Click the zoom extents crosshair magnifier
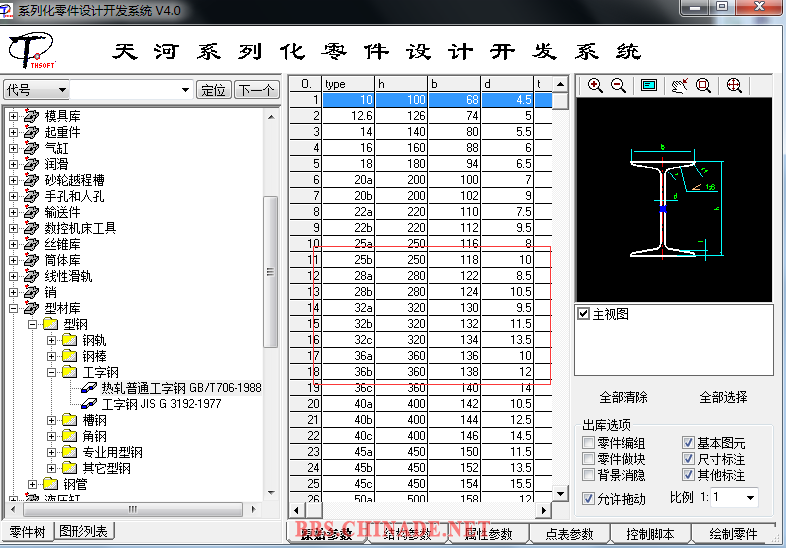This screenshot has width=786, height=548. coord(734,86)
